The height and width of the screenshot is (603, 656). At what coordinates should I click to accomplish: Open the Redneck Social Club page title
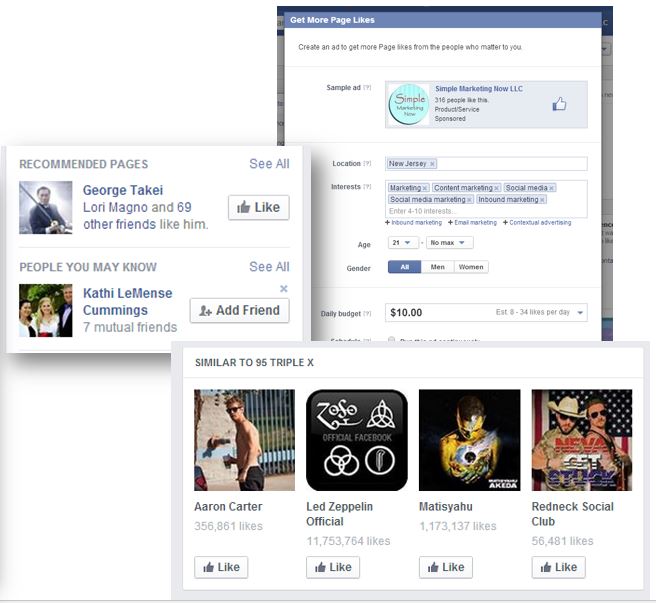[x=572, y=514]
